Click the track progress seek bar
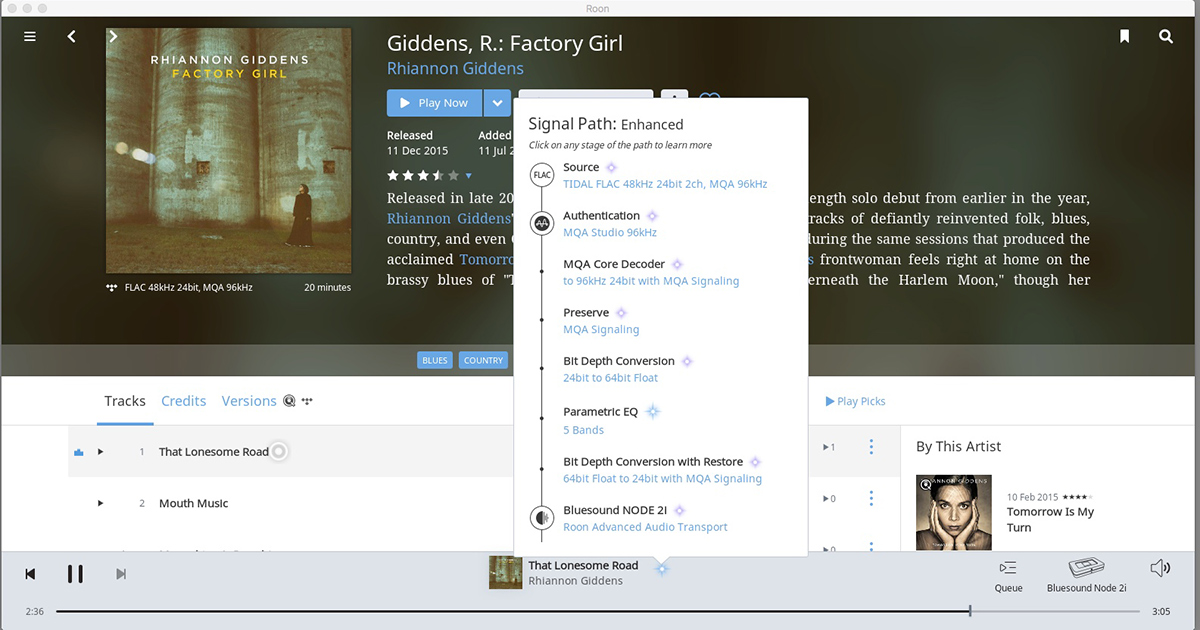Image resolution: width=1200 pixels, height=630 pixels. (598, 611)
